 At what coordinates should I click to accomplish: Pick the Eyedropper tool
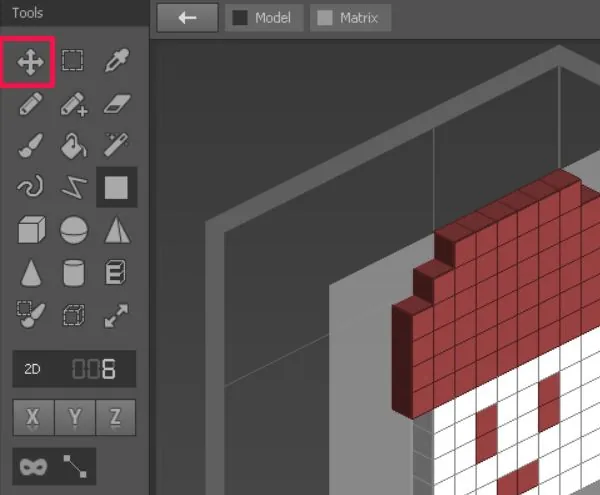click(117, 60)
